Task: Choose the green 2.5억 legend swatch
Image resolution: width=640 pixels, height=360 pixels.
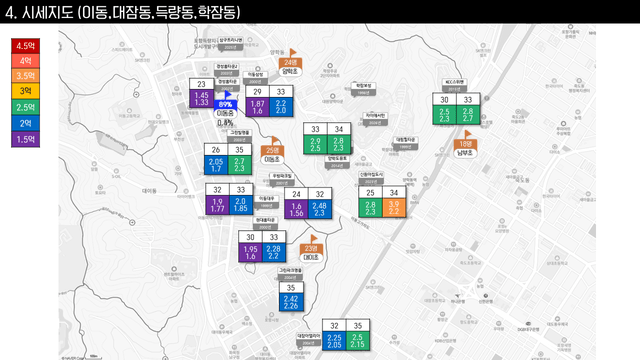Action: 25,107
